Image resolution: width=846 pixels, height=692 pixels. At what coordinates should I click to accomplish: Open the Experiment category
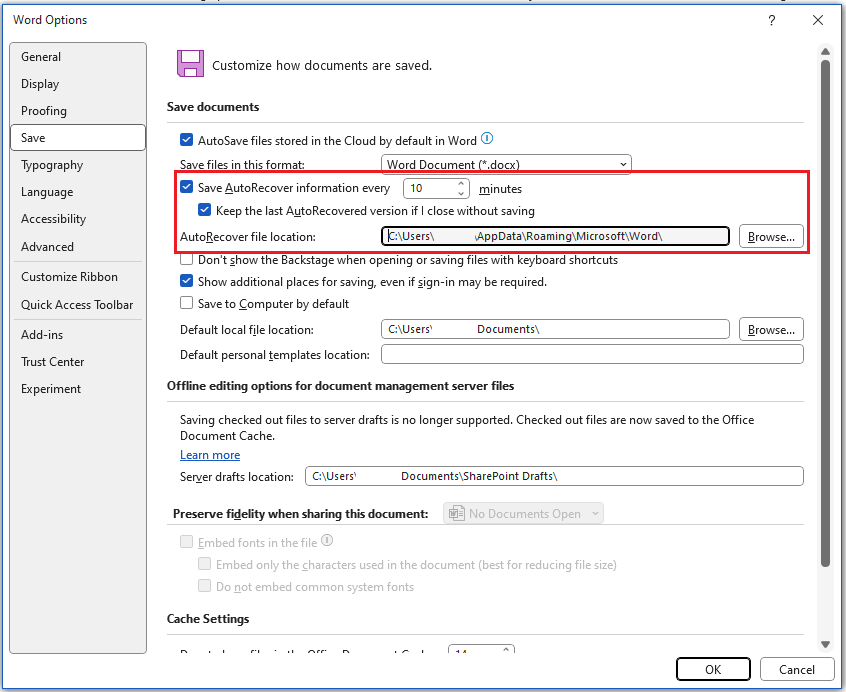click(78, 388)
